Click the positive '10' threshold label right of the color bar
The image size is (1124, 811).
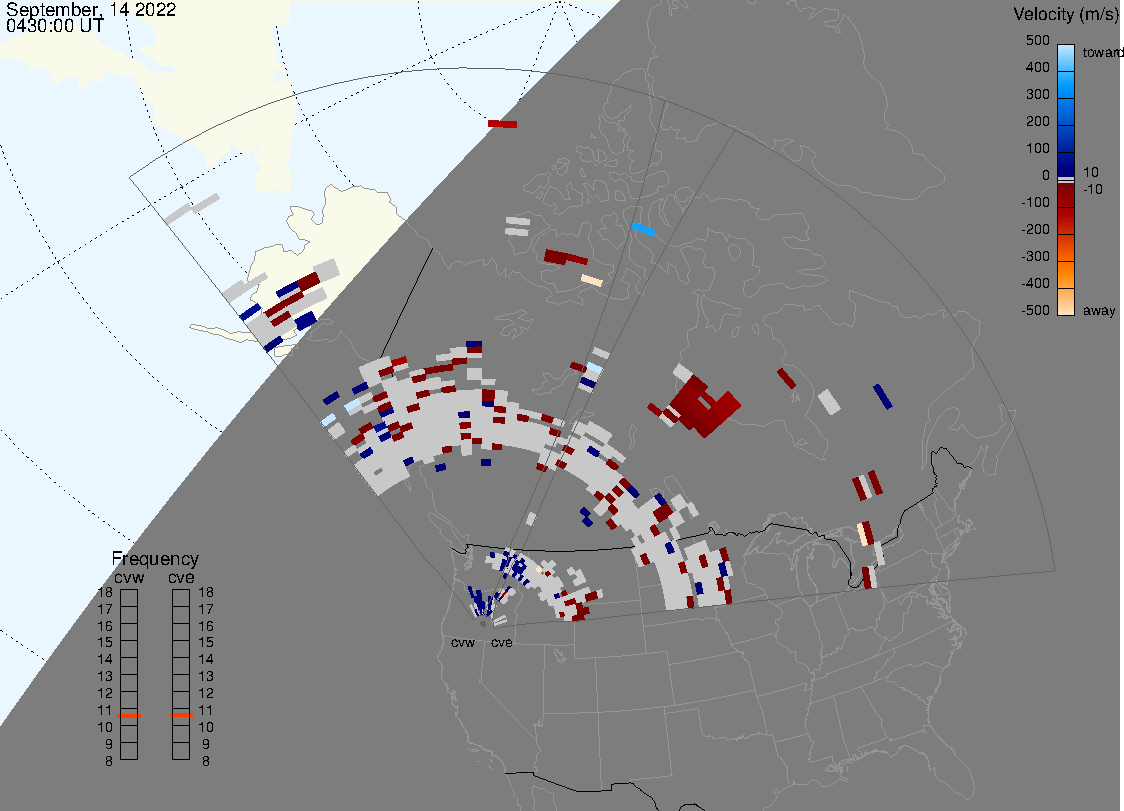1090,172
